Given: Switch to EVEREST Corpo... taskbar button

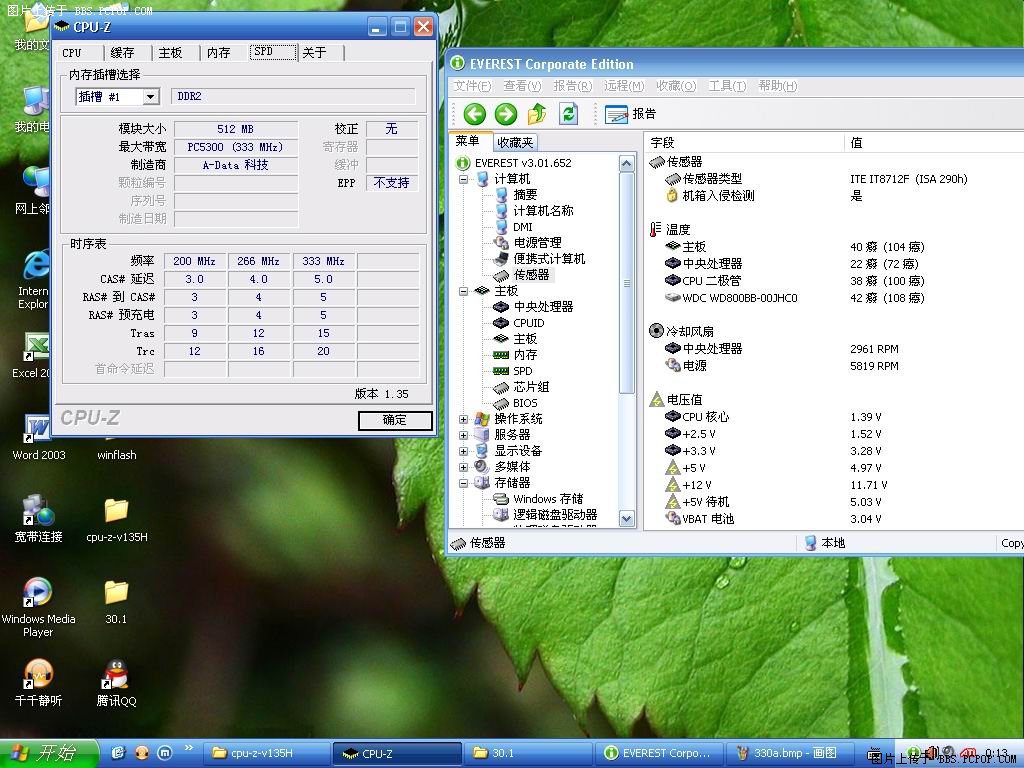Looking at the screenshot, I should coord(658,754).
